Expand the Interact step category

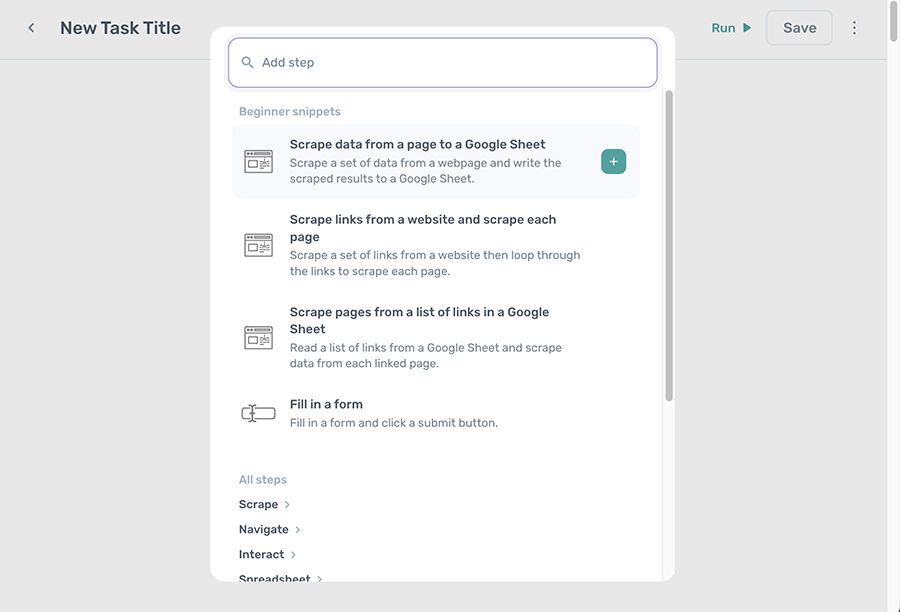(260, 554)
